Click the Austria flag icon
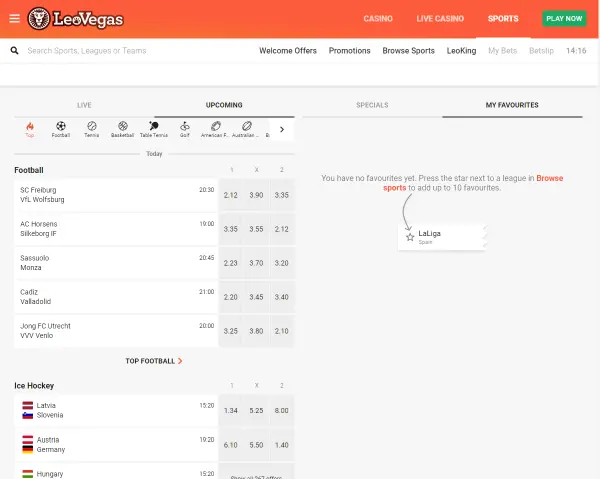The image size is (600, 479). 28,440
